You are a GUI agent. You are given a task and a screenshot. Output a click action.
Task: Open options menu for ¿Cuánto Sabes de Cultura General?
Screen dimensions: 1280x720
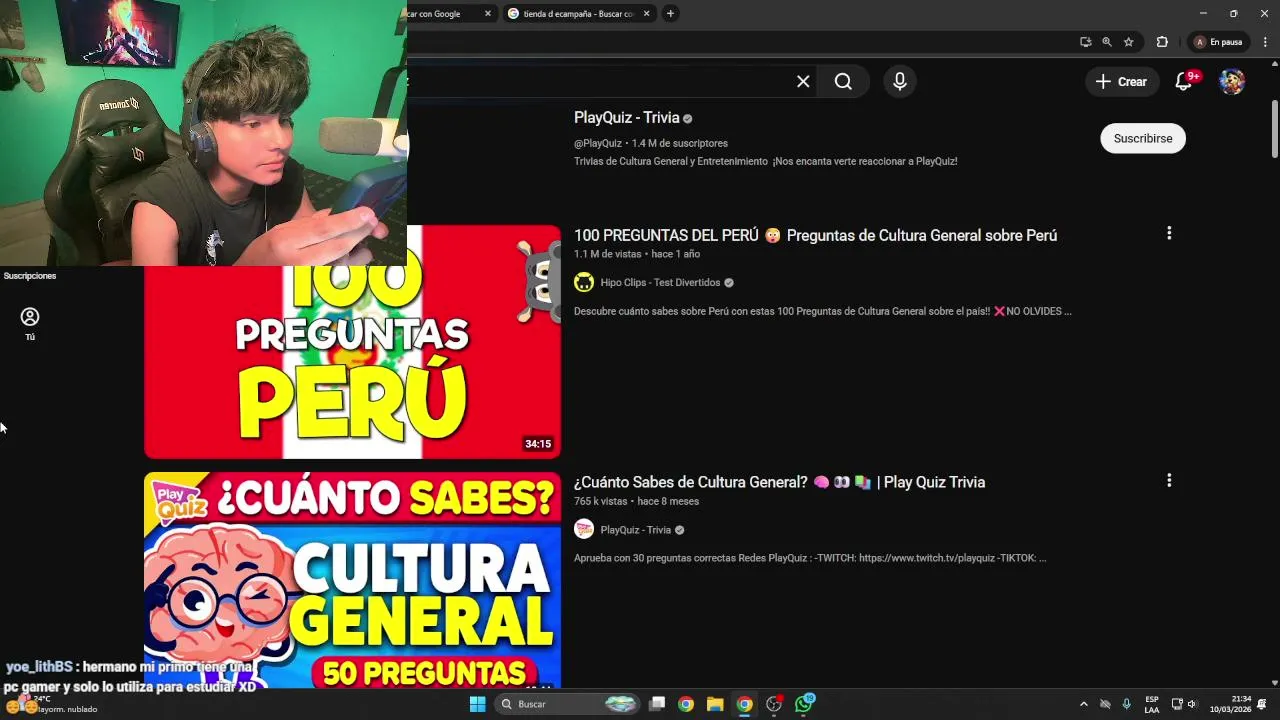click(x=1169, y=480)
